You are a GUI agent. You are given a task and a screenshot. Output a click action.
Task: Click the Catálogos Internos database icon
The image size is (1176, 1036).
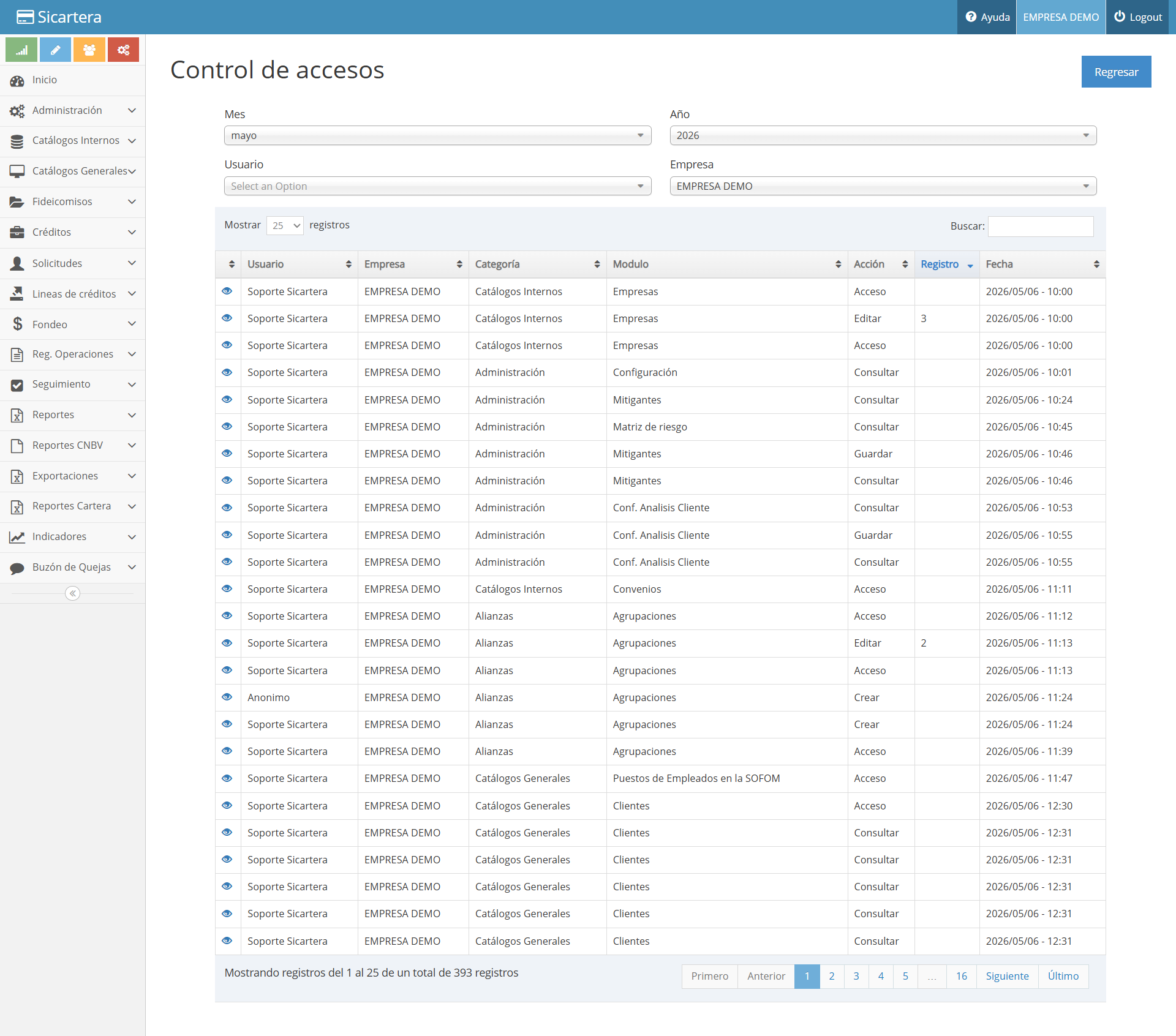click(x=17, y=141)
